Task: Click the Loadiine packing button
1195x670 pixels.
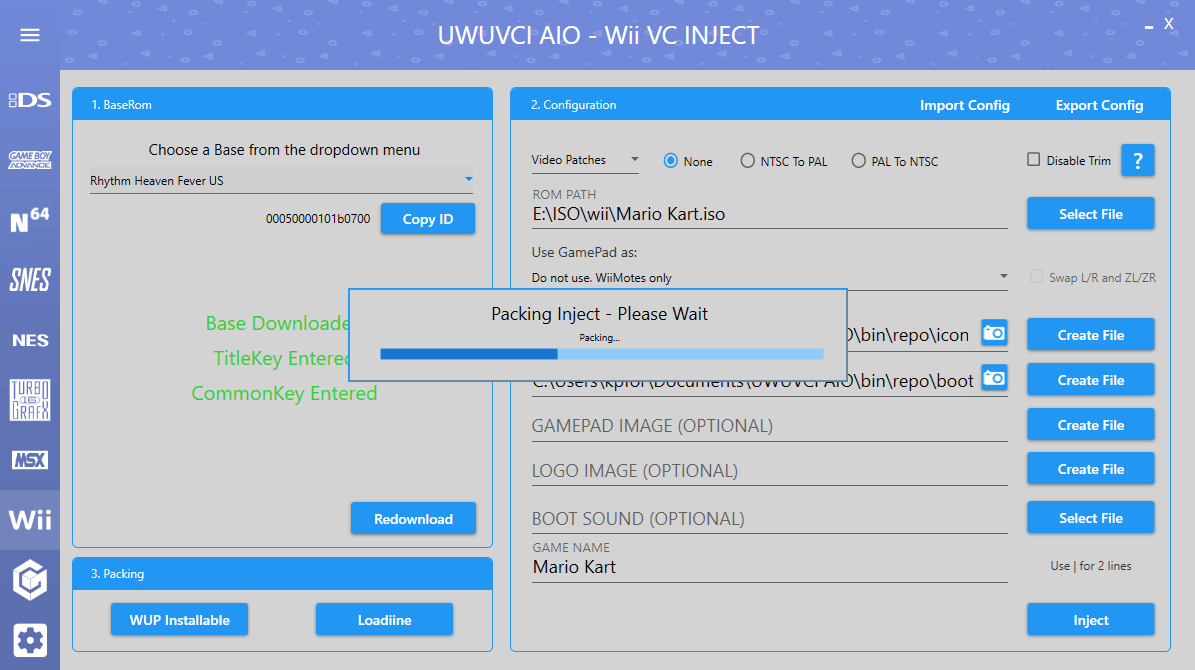Action: point(384,620)
